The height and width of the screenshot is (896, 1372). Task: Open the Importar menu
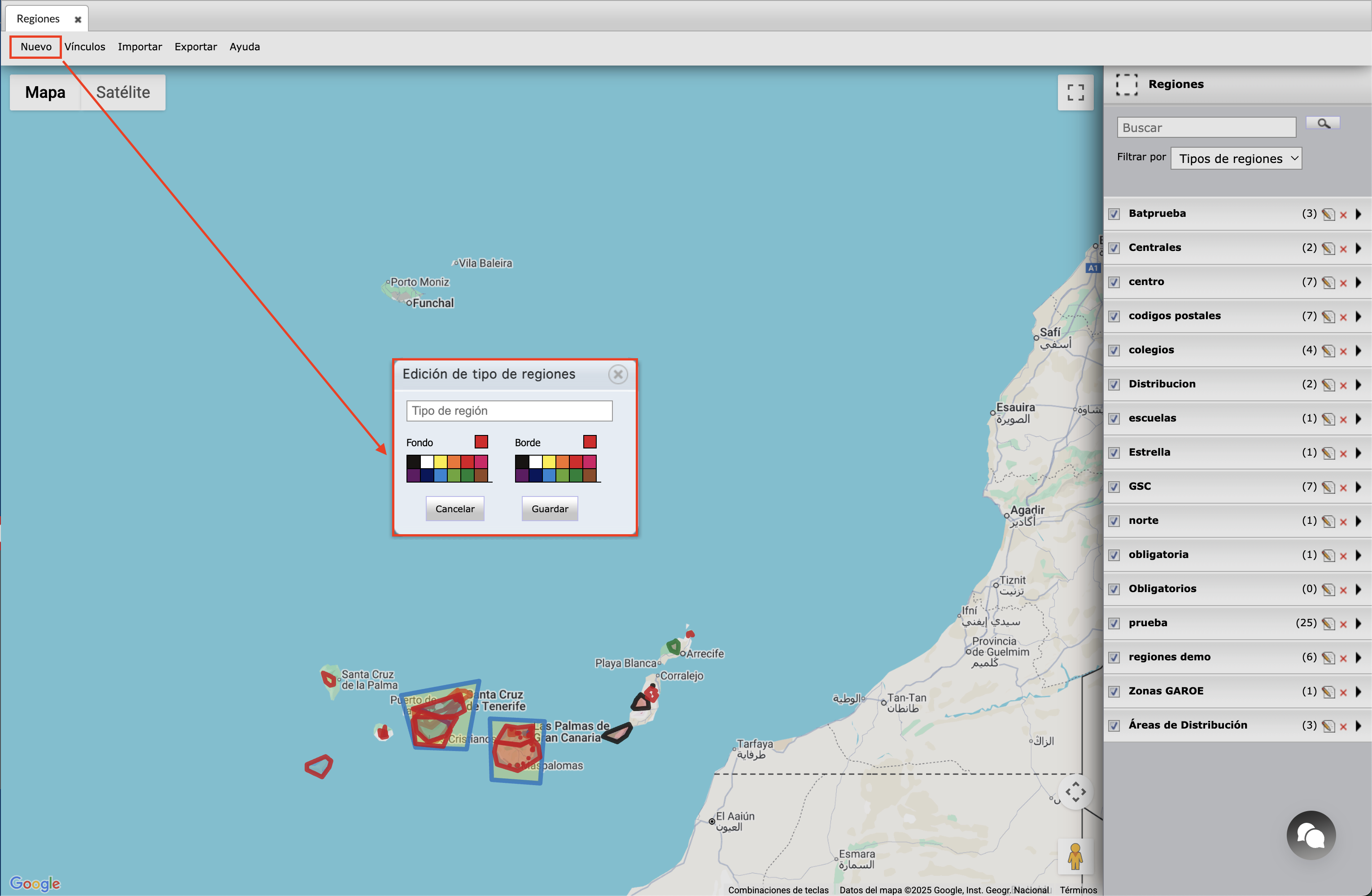140,47
